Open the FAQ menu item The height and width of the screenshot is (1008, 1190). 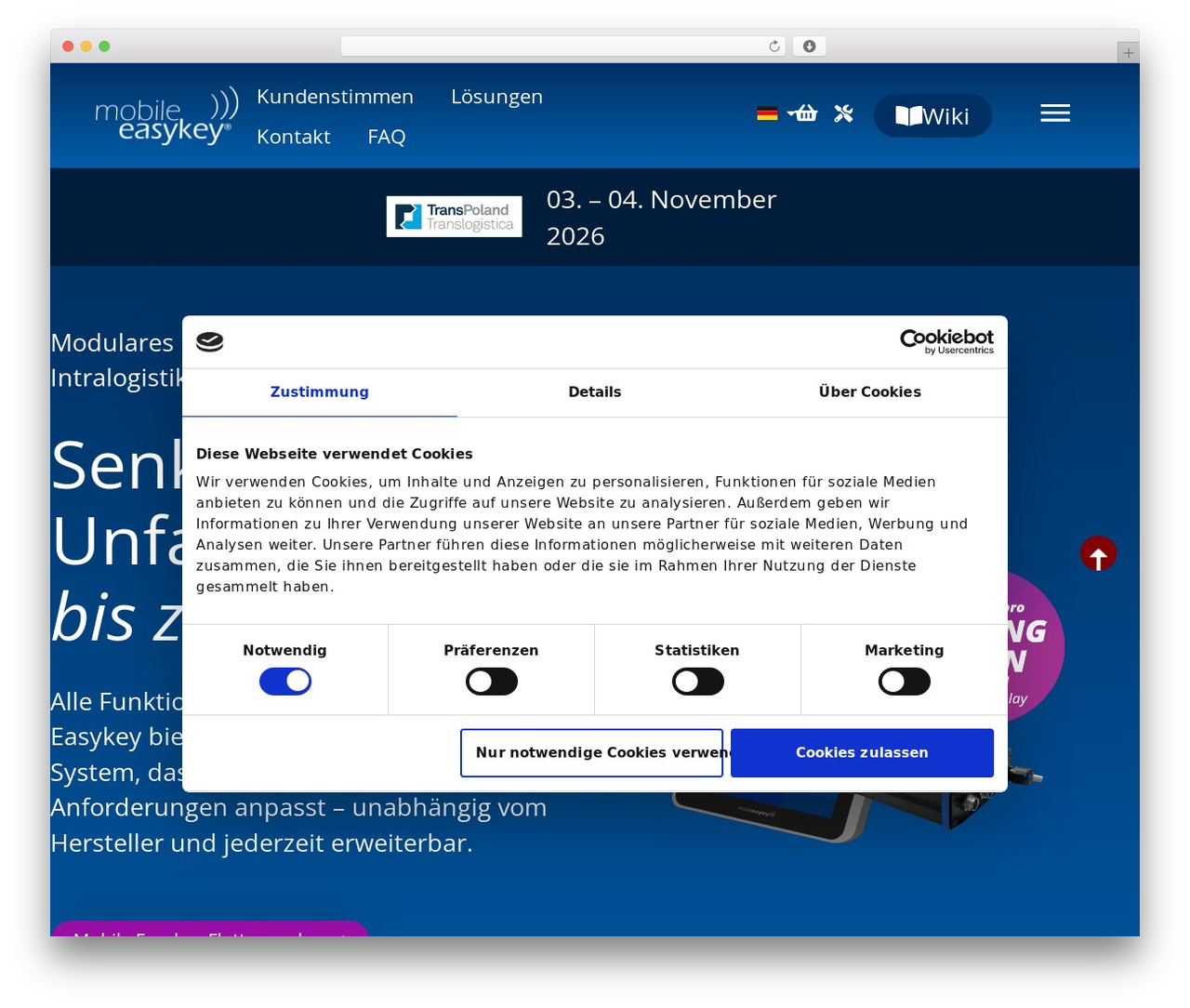pos(387,137)
